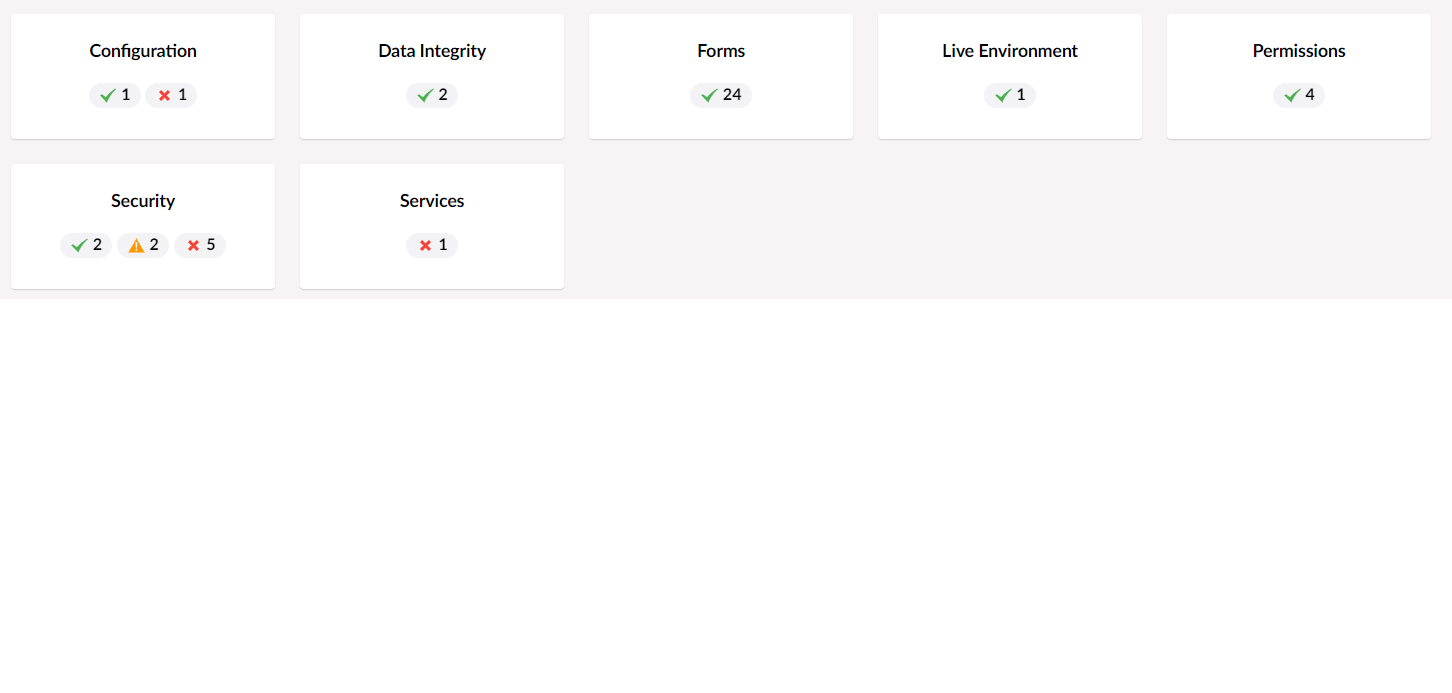This screenshot has height=693, width=1452.
Task: Open the Configuration health check group
Action: coord(143,76)
